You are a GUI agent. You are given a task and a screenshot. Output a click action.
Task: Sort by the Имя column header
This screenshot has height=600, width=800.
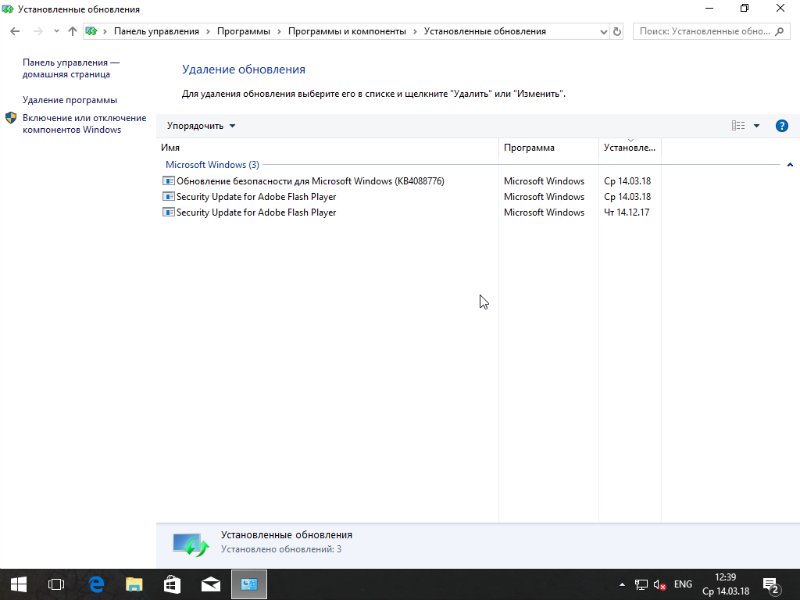[x=328, y=148]
